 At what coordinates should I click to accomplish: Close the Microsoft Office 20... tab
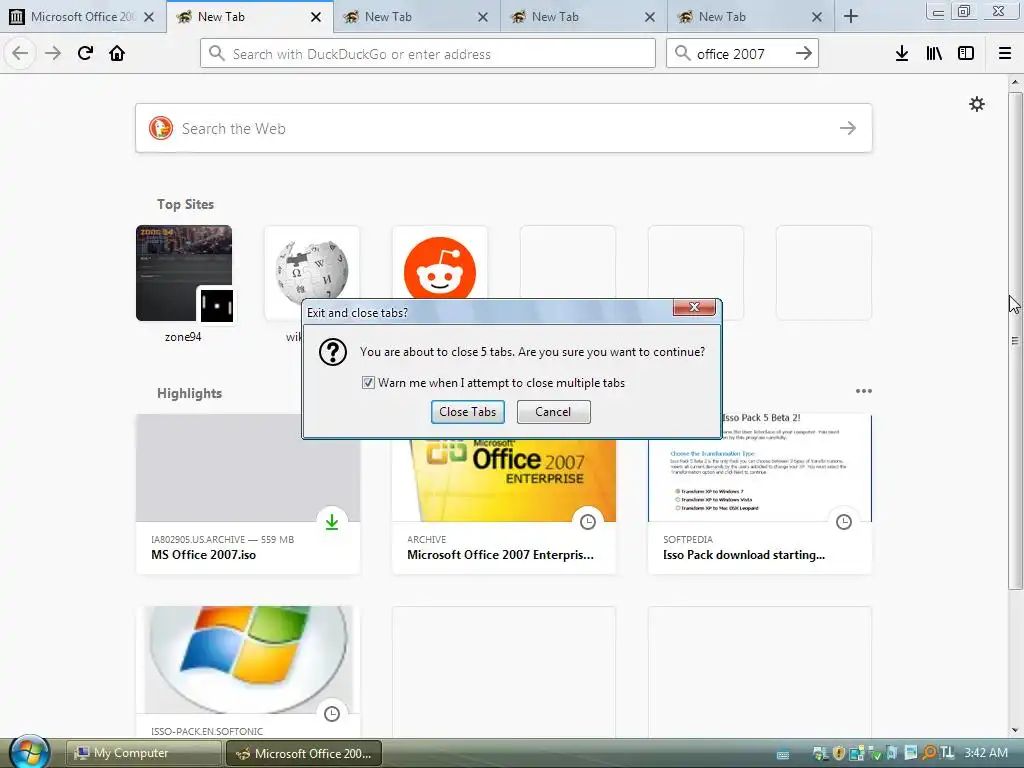149,17
